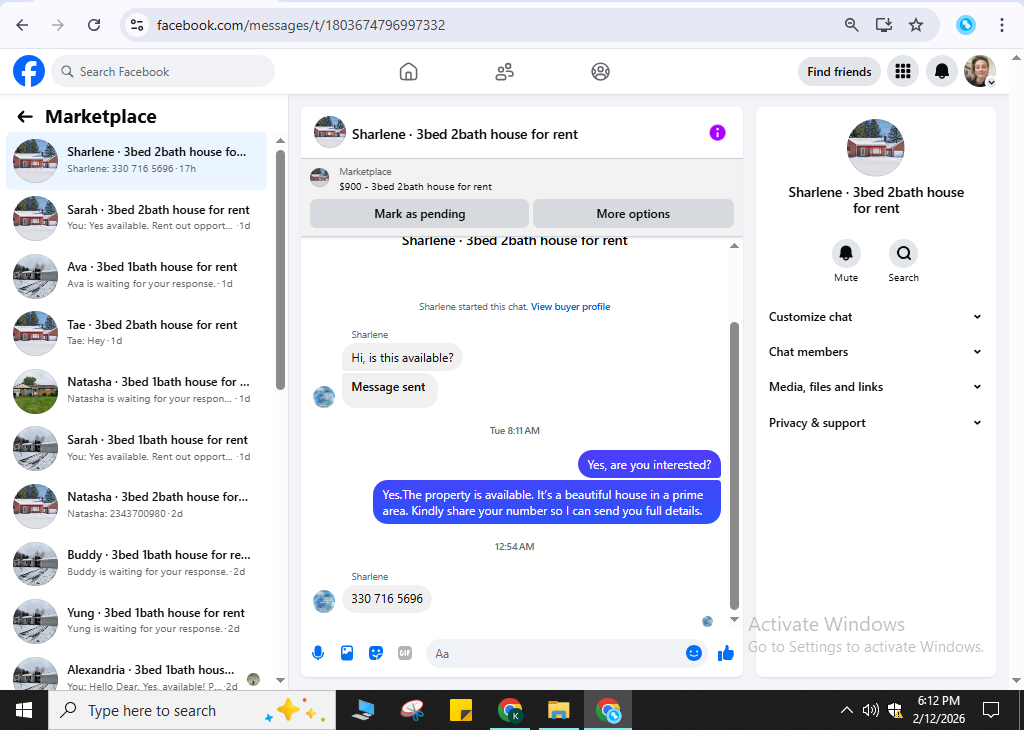This screenshot has height=730, width=1024.
Task: Open the browser zoom magnifier icon
Action: pyautogui.click(x=851, y=25)
